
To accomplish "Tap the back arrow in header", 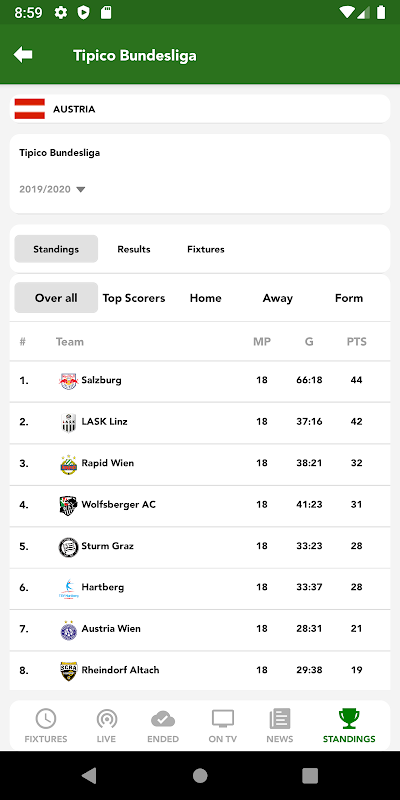I will coord(23,55).
